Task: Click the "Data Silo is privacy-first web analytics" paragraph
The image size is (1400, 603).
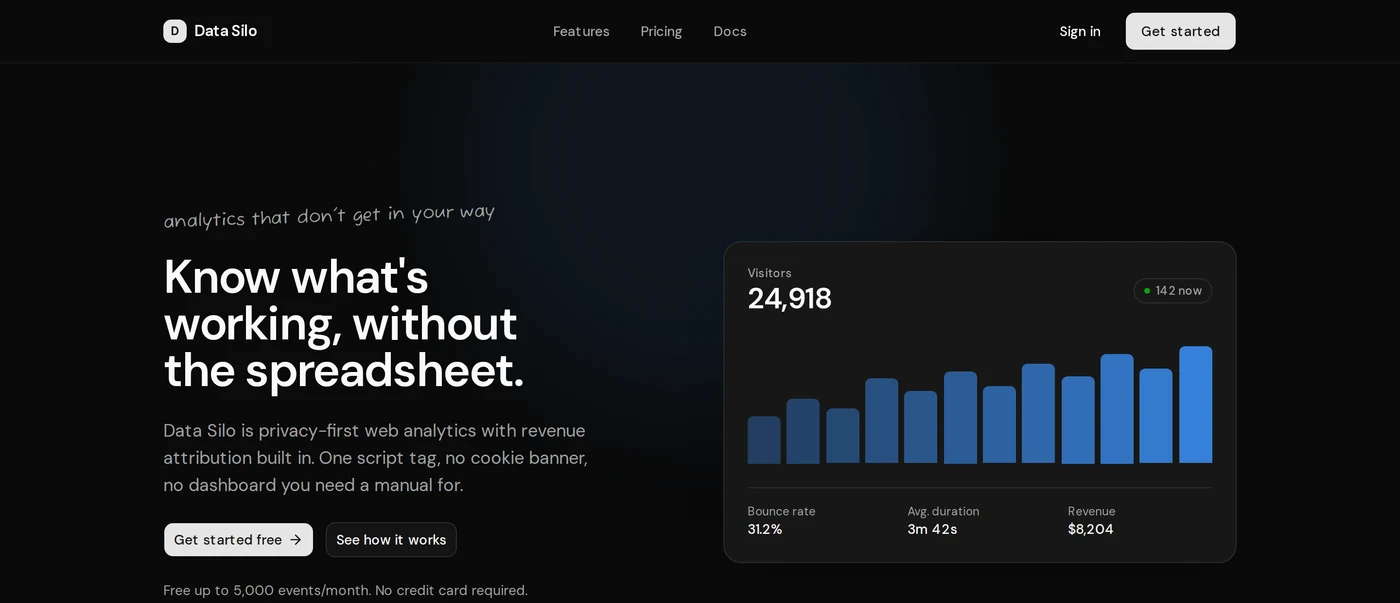Action: pos(376,457)
